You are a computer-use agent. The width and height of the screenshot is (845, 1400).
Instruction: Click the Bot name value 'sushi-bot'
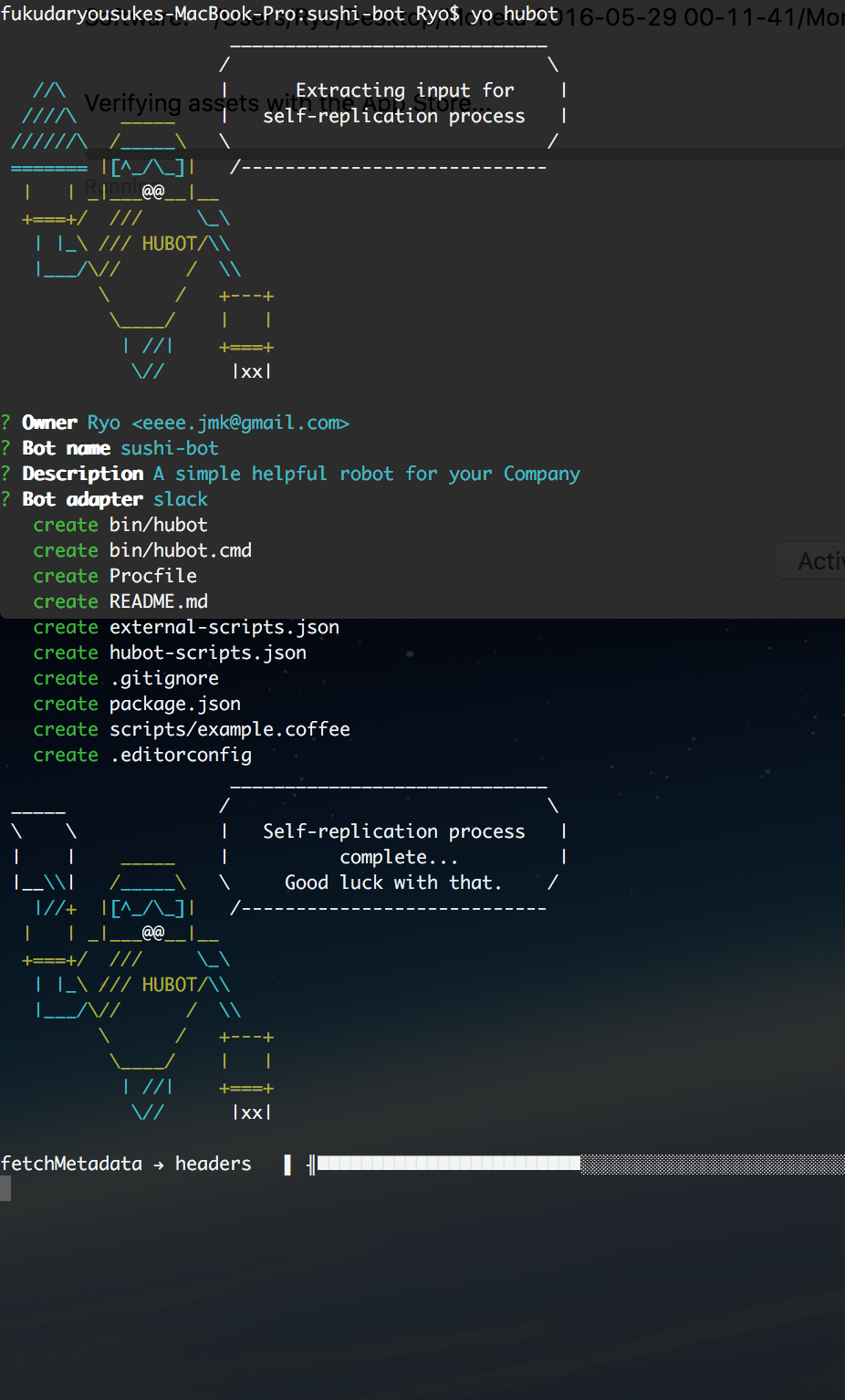point(170,448)
